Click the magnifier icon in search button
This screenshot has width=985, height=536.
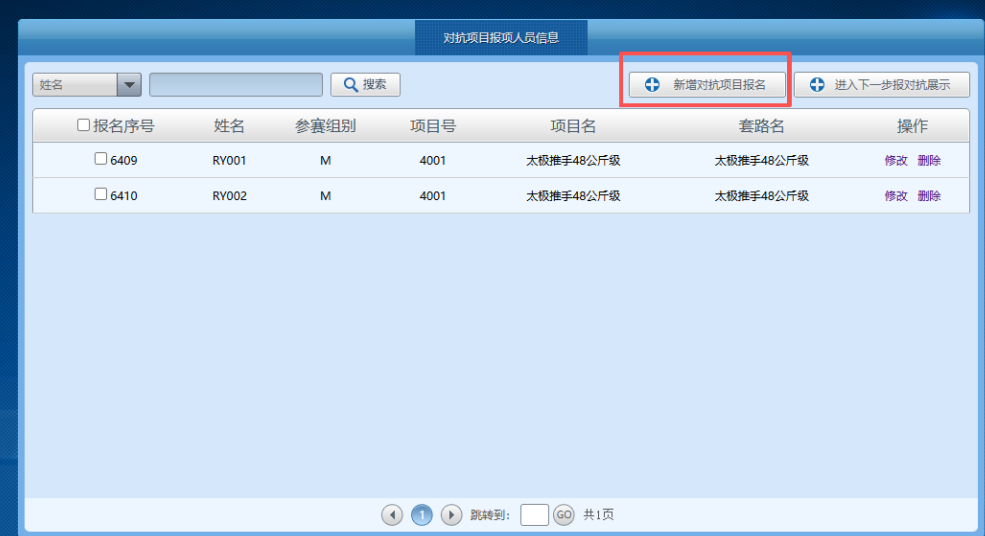click(x=351, y=85)
